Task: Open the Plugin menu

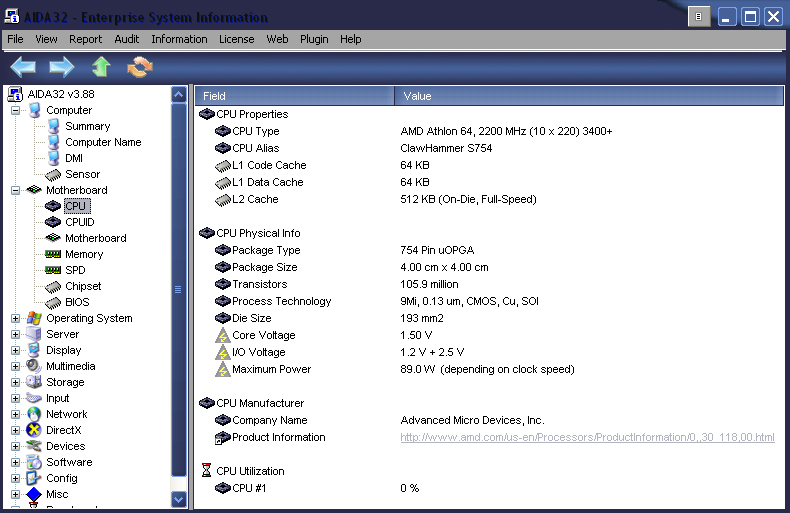Action: click(x=314, y=39)
